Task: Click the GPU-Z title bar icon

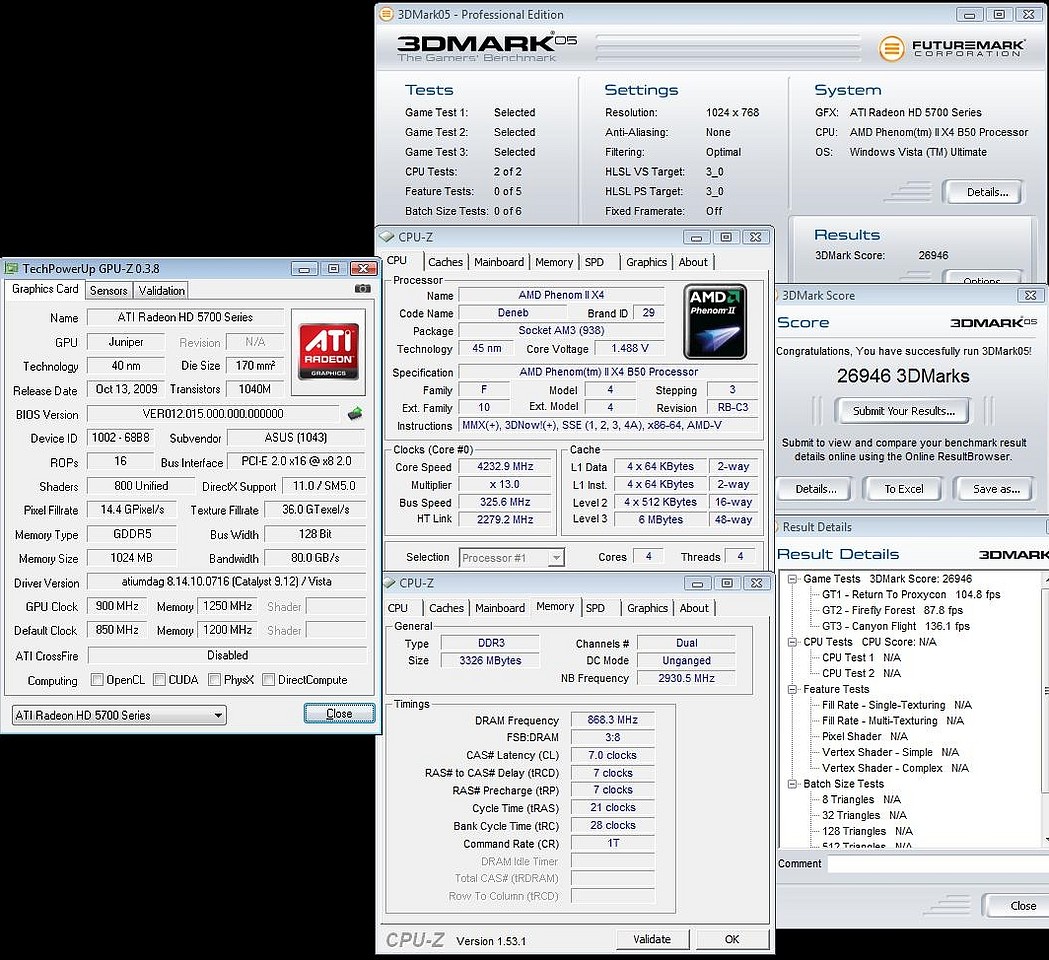Action: [x=11, y=268]
